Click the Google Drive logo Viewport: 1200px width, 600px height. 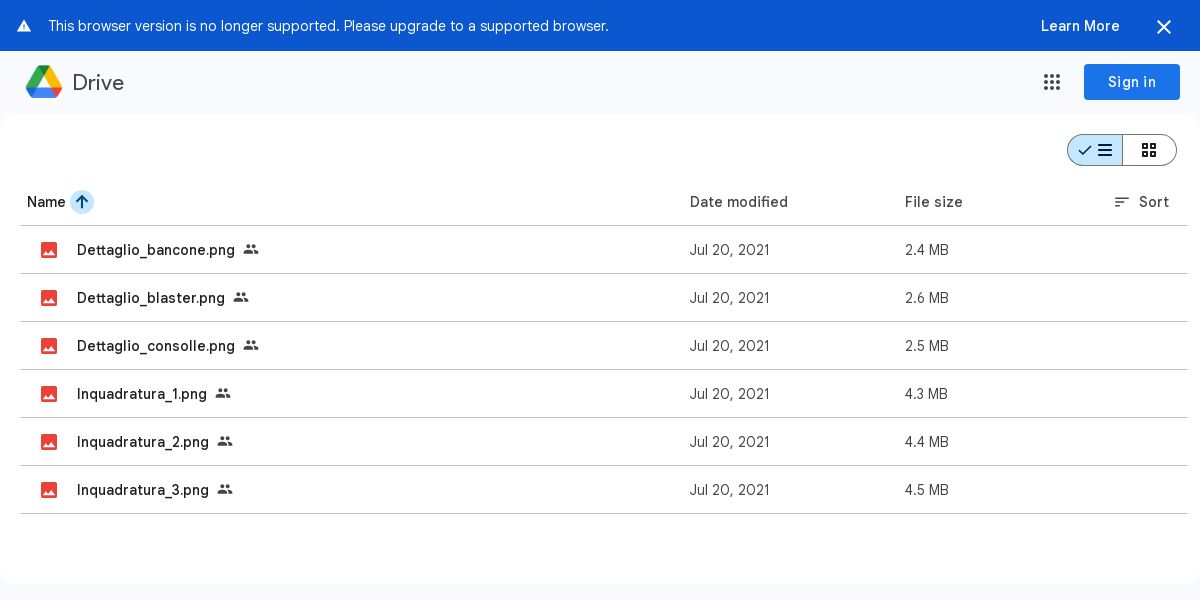[x=44, y=82]
